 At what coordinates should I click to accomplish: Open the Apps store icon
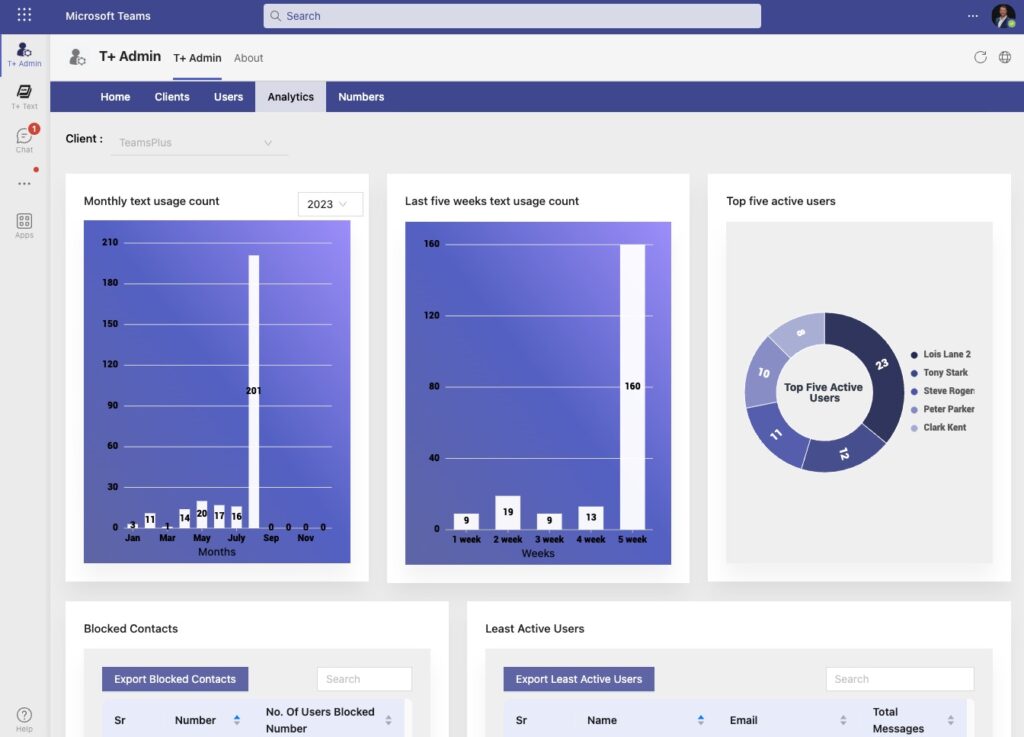24,225
